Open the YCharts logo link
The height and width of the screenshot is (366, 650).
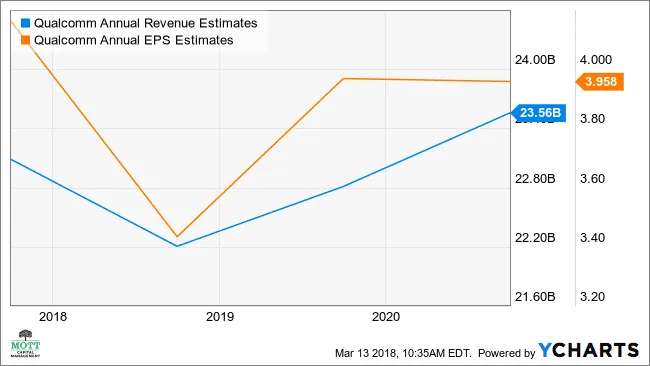point(589,350)
